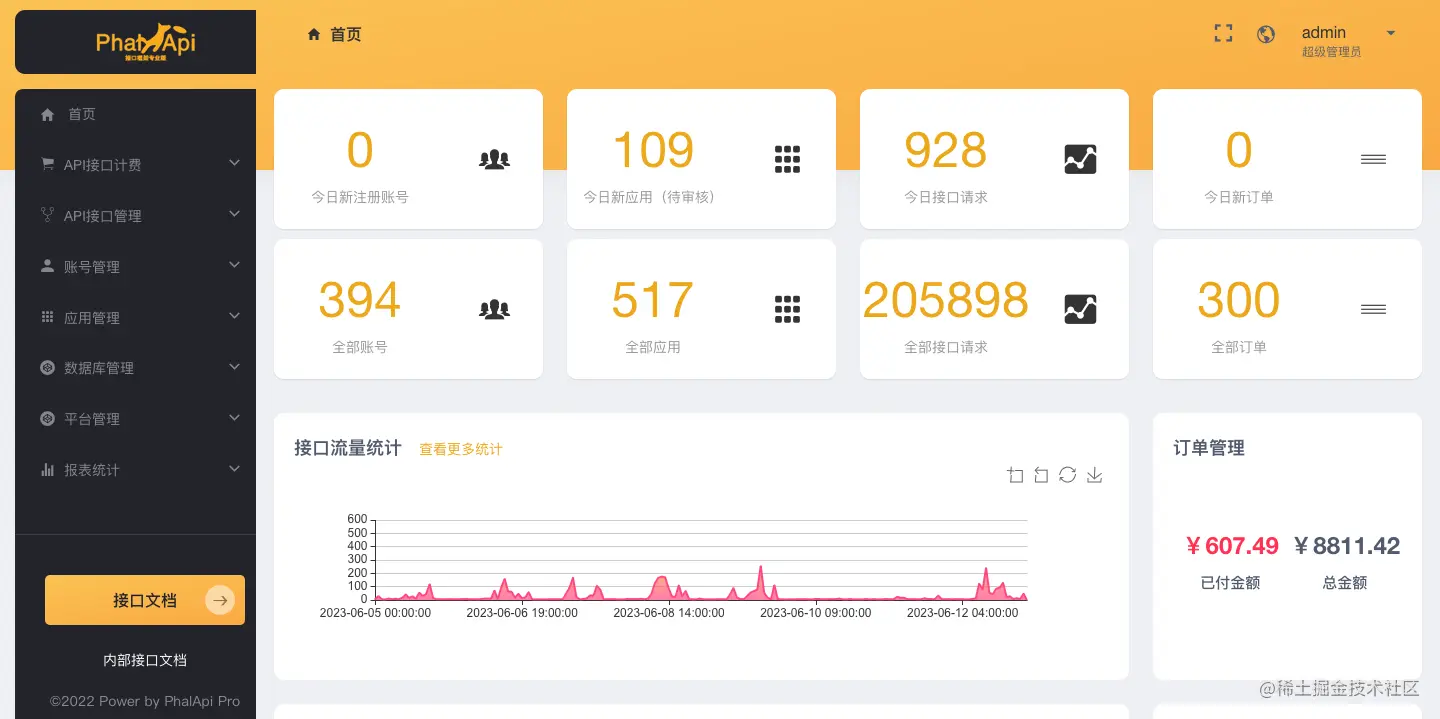Click lines icon on 全部订单 card
Viewport: 1440px width, 719px height.
click(1373, 309)
